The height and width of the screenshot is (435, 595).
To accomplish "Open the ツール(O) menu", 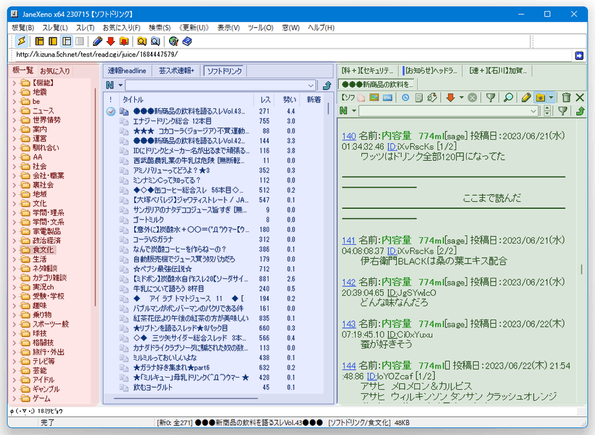I will point(261,28).
